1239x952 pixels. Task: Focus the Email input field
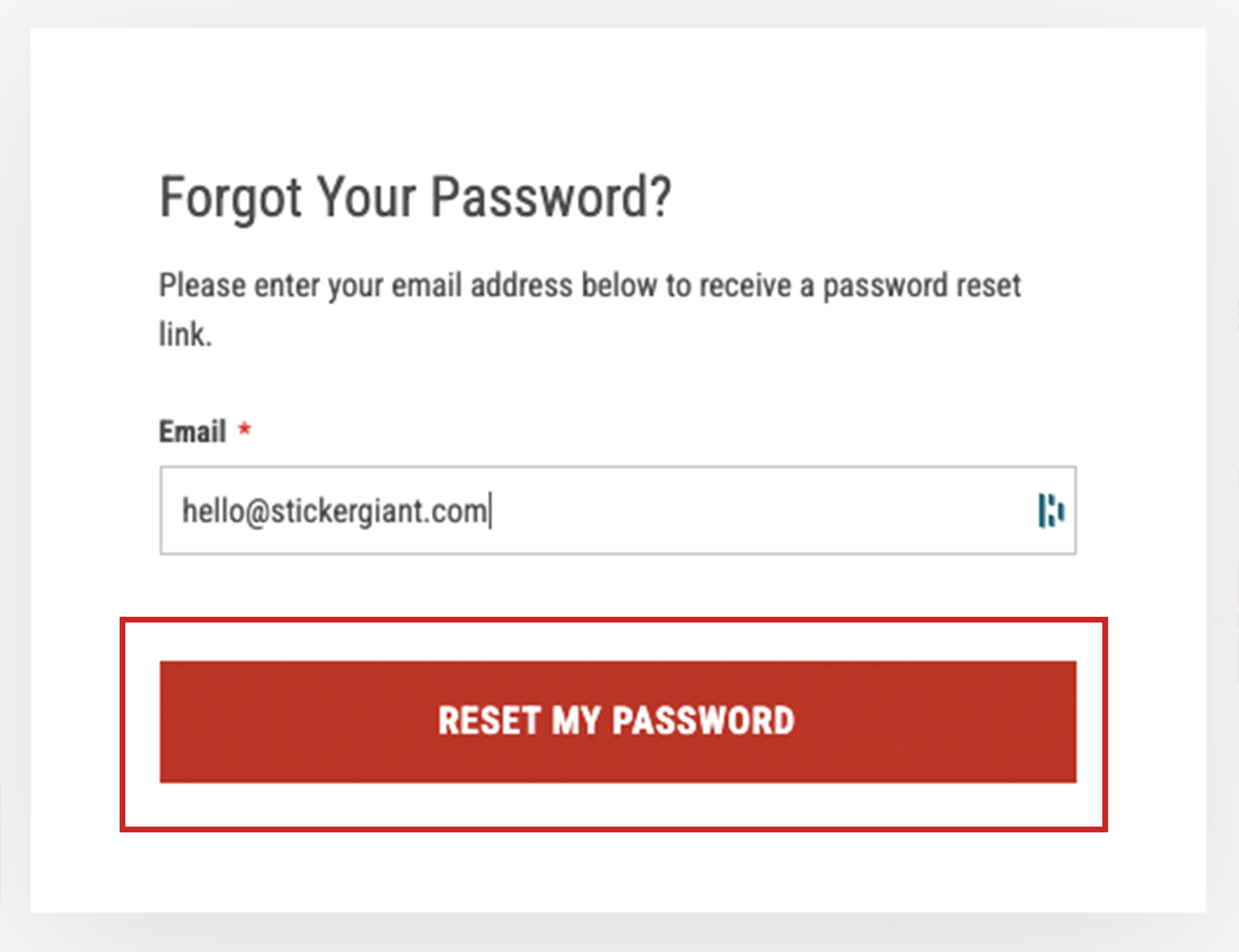[x=618, y=510]
